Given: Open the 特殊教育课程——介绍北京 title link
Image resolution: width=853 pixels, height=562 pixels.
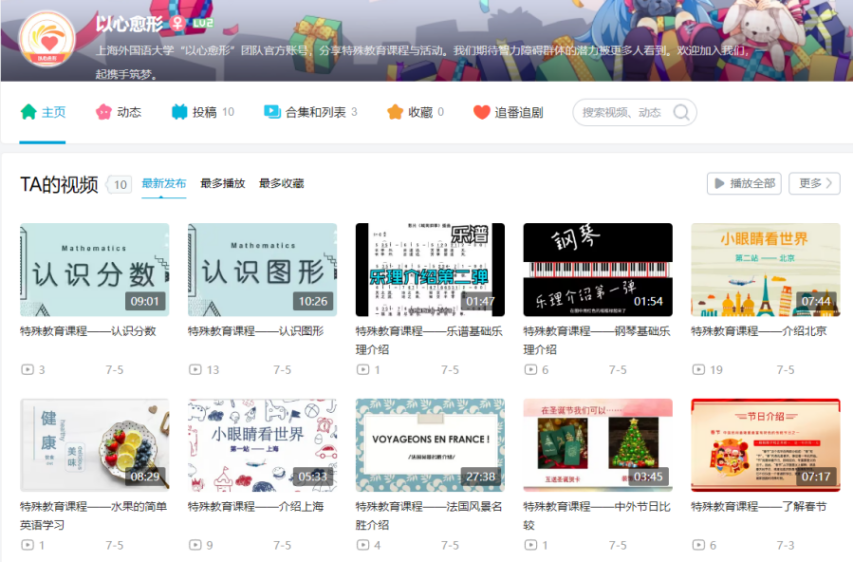Looking at the screenshot, I should [758, 331].
